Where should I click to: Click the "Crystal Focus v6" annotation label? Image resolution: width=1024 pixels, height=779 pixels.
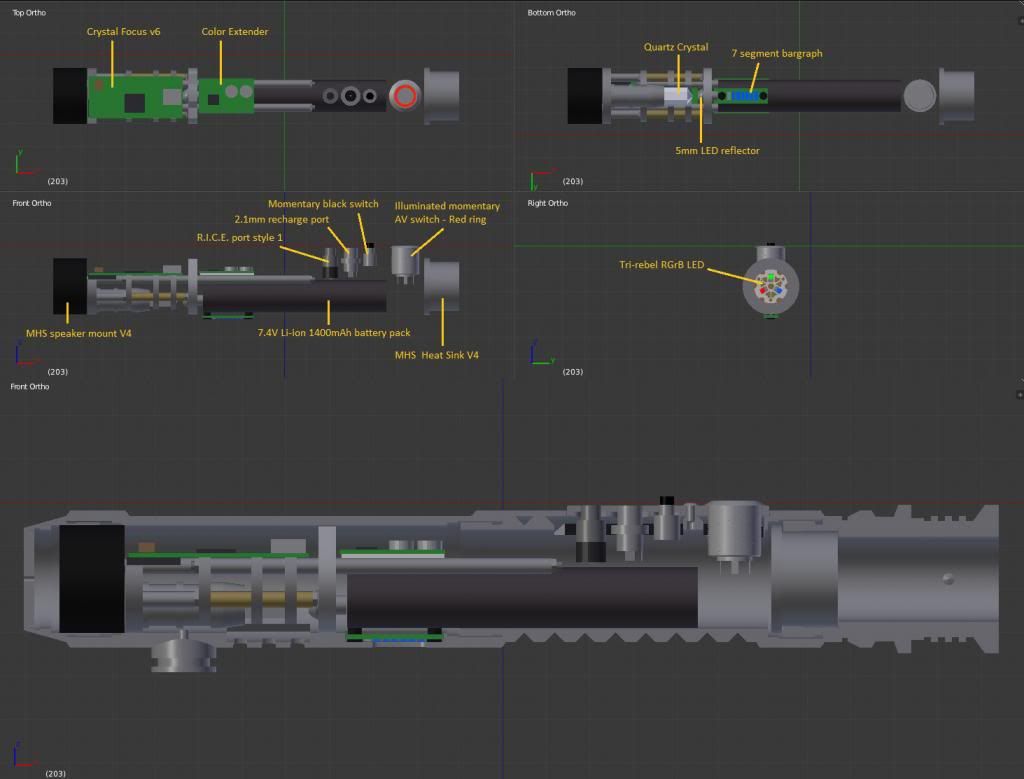coord(123,32)
